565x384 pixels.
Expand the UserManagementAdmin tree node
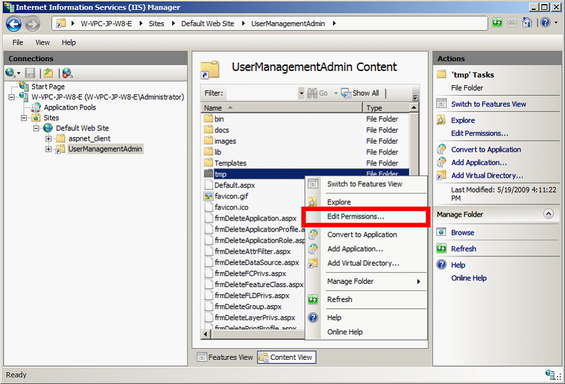(48, 149)
